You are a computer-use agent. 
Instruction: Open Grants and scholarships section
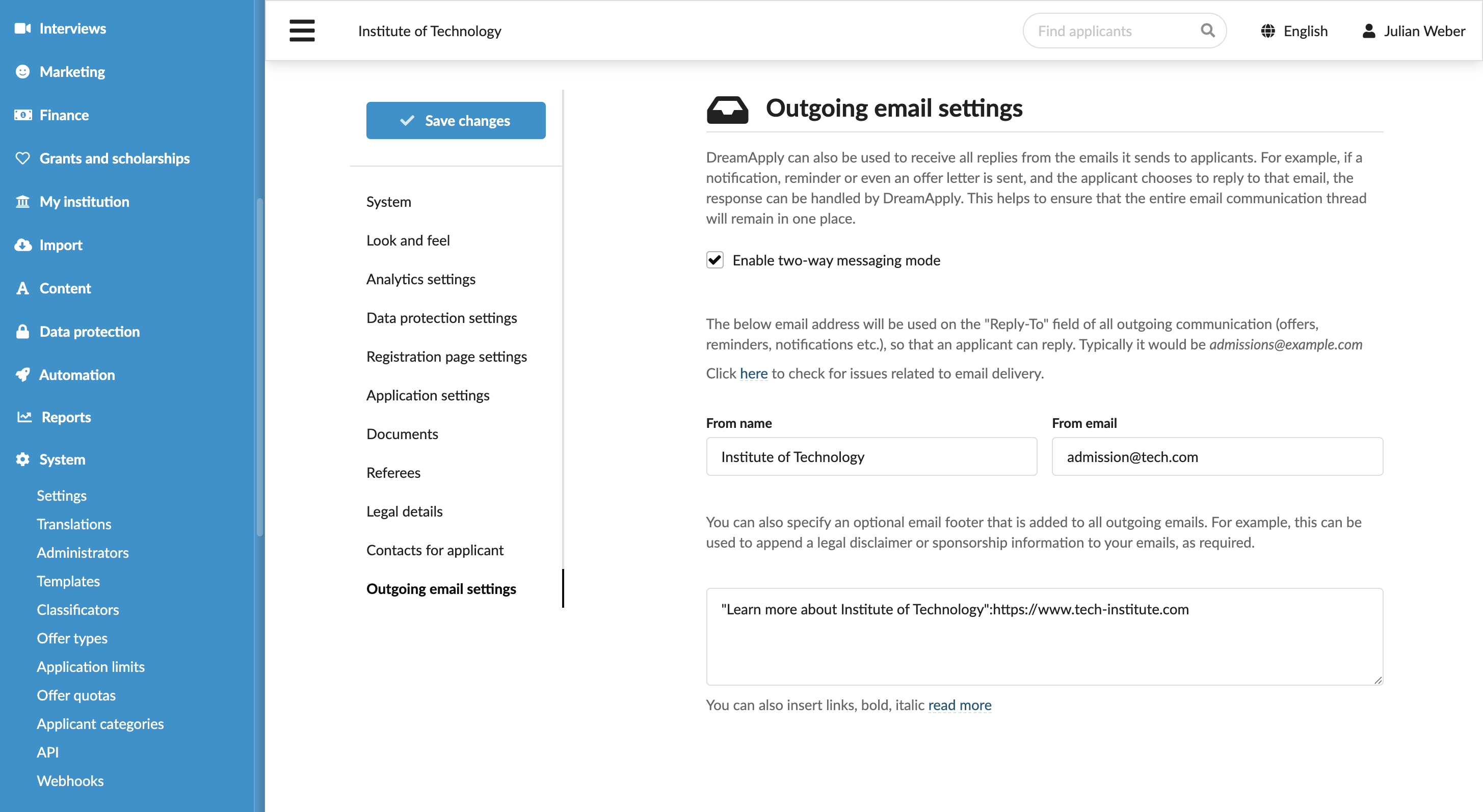point(115,158)
